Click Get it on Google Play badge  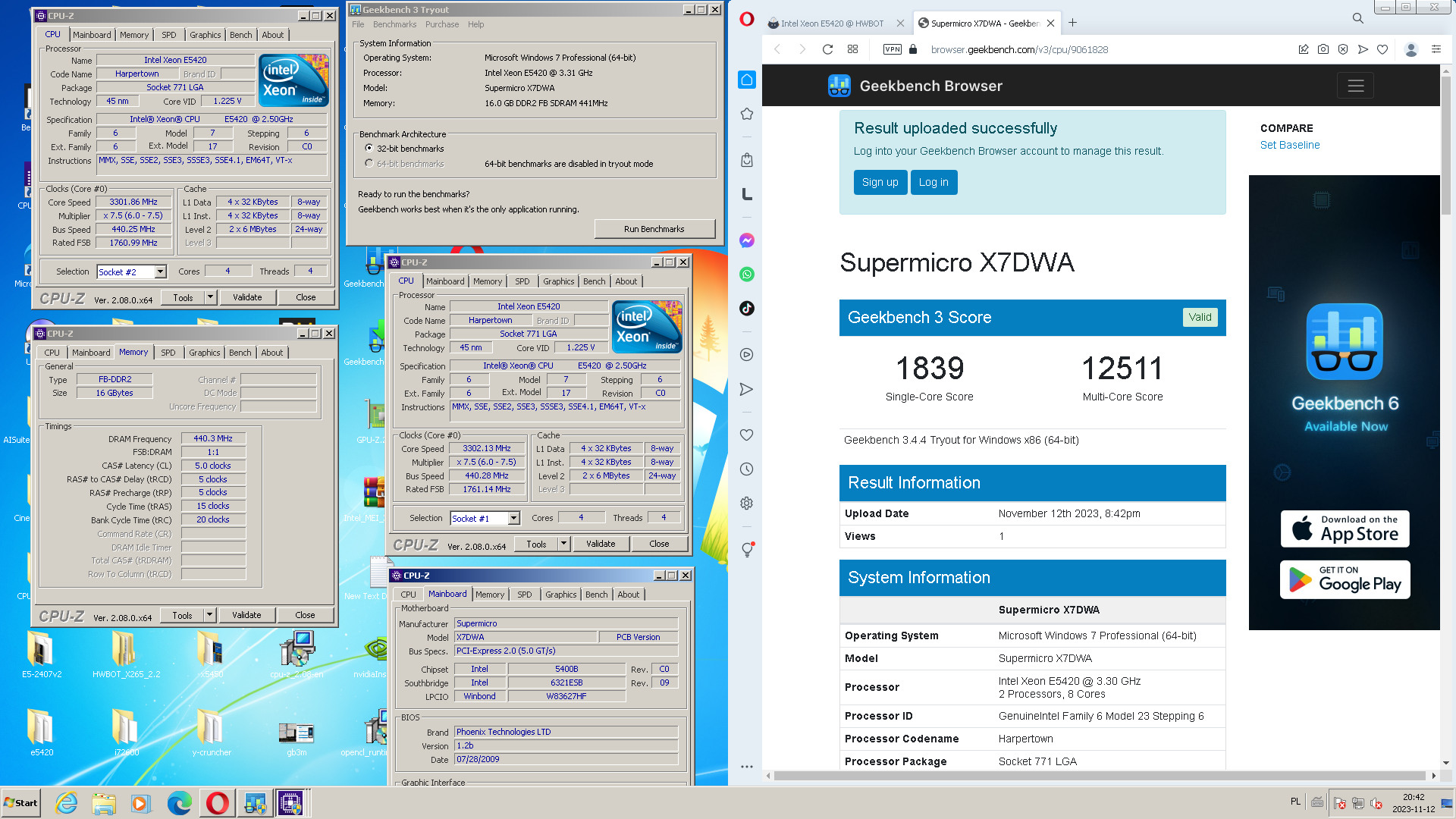(1345, 580)
